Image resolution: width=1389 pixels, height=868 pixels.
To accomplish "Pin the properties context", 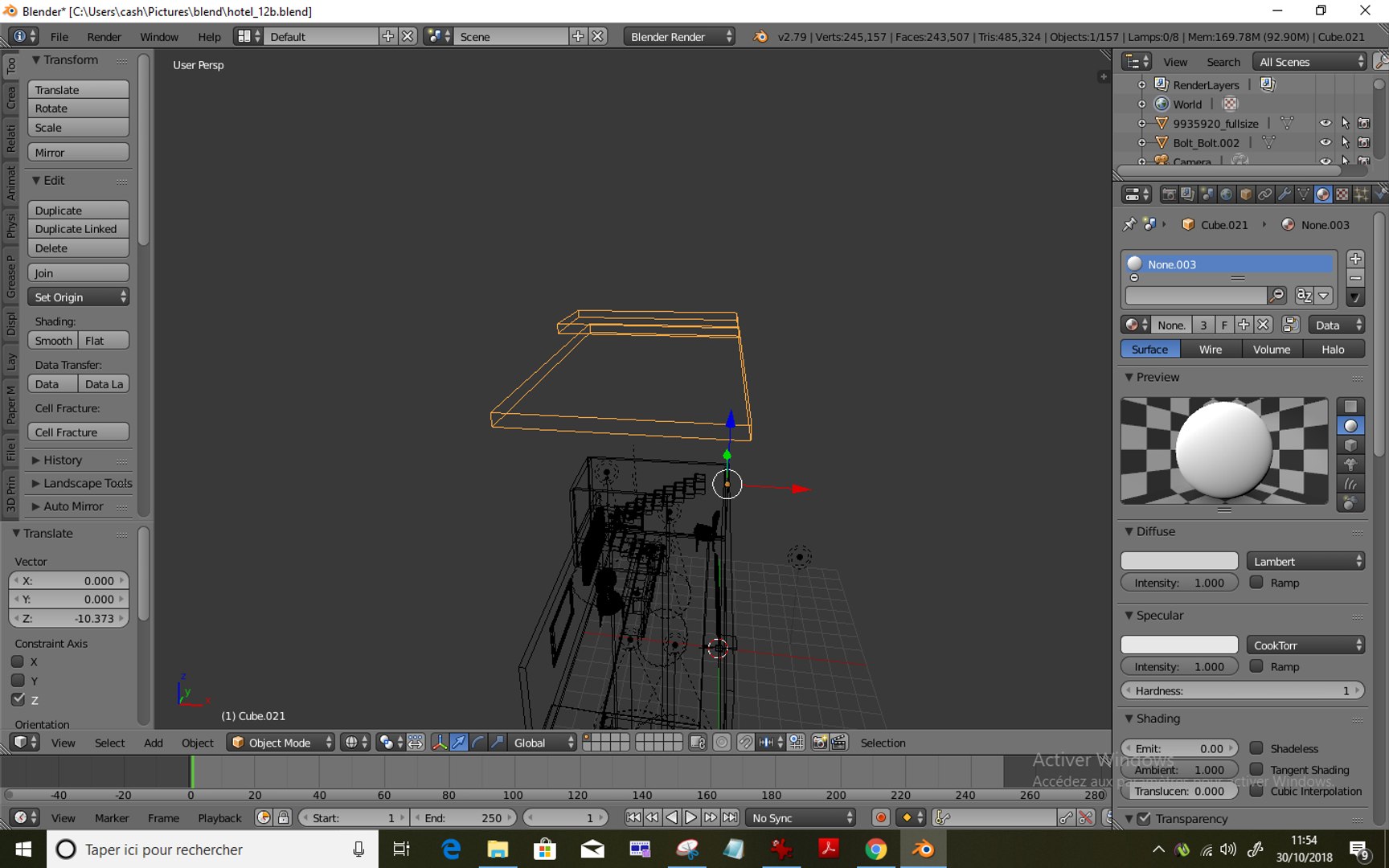I will [x=1129, y=225].
